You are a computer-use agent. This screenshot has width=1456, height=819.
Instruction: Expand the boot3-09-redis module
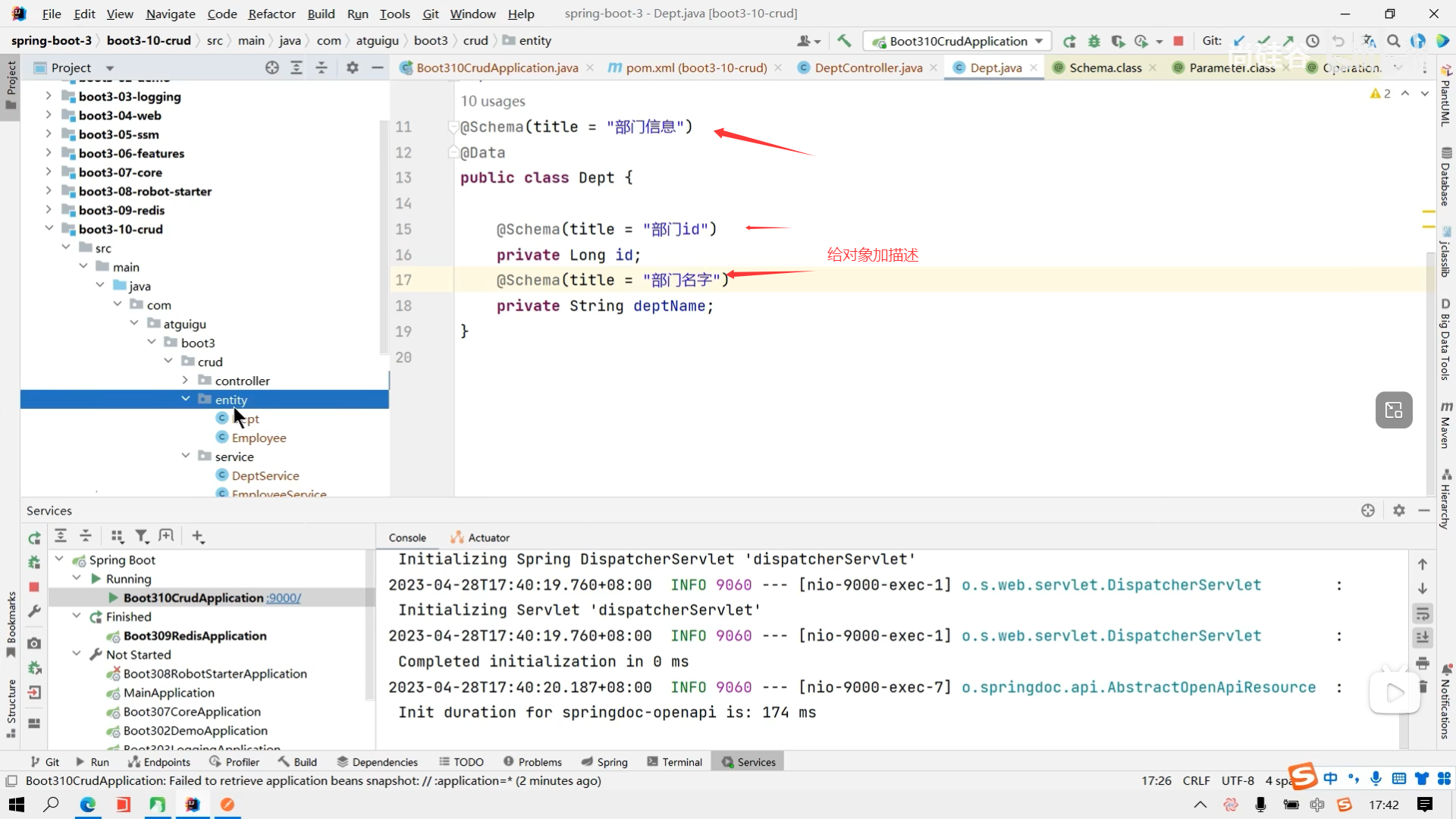tap(49, 210)
